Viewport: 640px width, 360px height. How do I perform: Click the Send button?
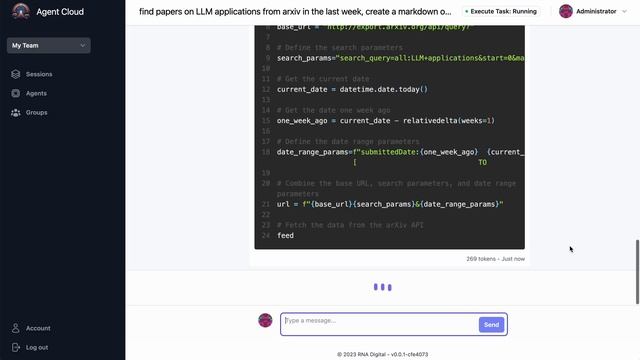(x=491, y=324)
